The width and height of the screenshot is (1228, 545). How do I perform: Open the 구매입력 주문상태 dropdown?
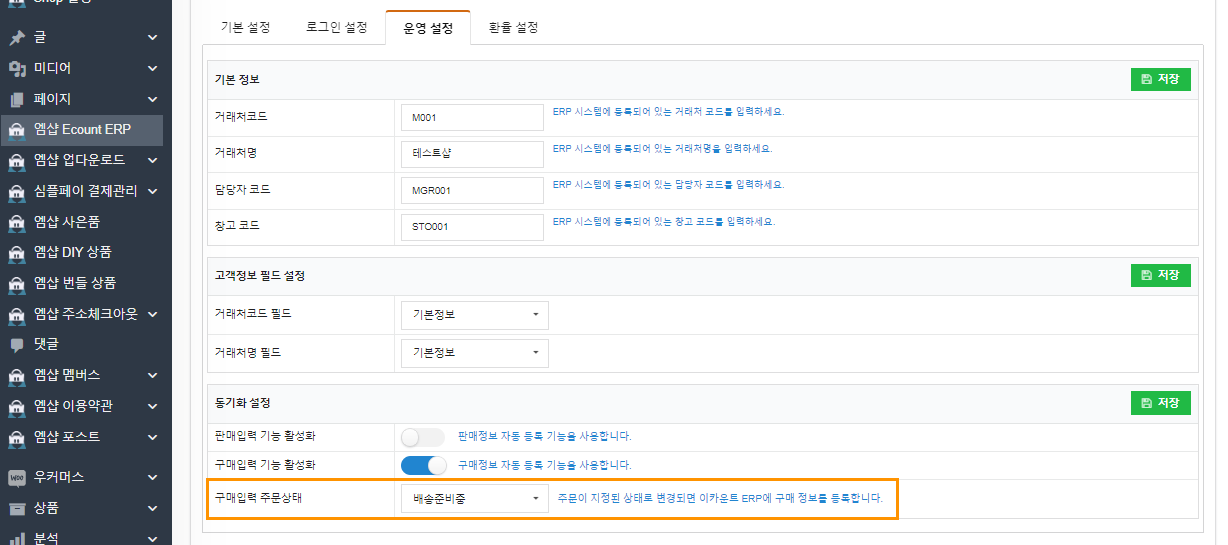[473, 499]
